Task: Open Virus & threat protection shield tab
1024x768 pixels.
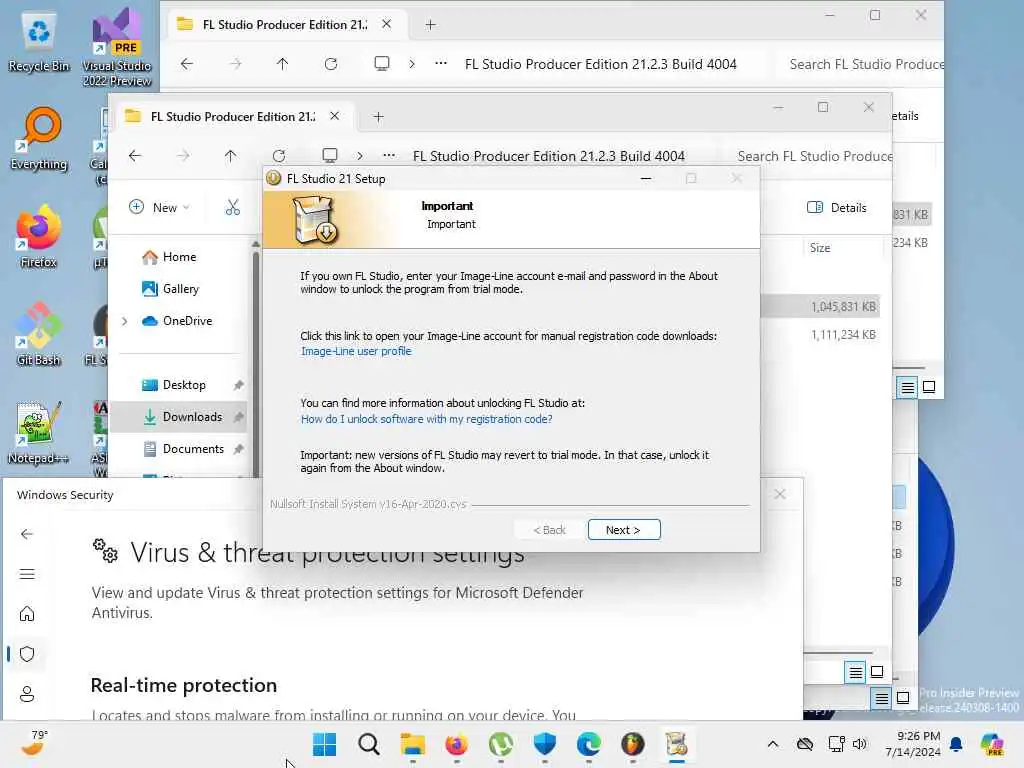Action: [27, 654]
